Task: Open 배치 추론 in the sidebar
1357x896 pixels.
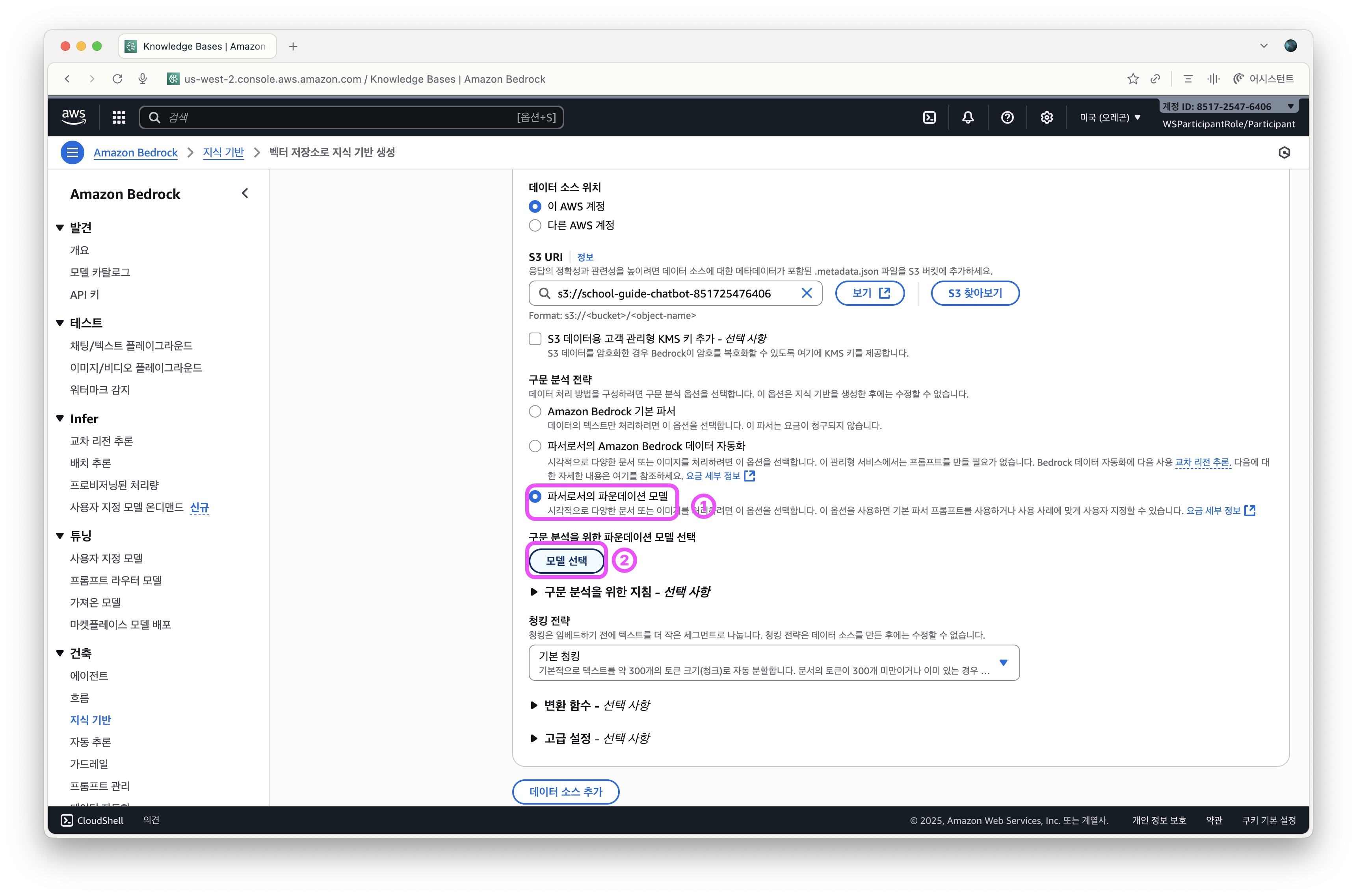Action: click(90, 463)
